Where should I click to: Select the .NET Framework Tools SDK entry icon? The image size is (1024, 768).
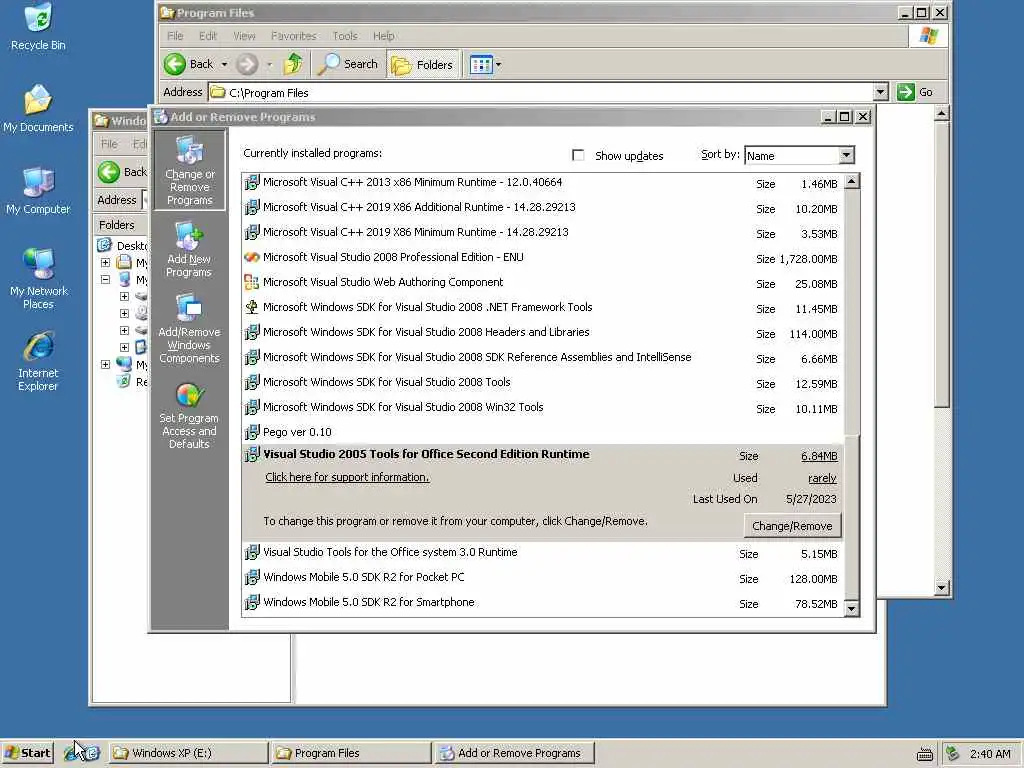[x=251, y=307]
